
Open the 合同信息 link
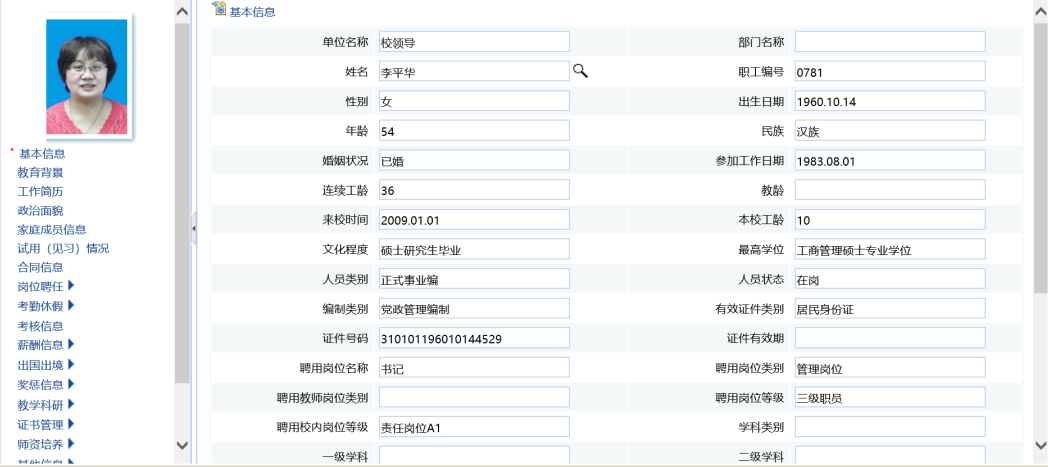pyautogui.click(x=40, y=267)
